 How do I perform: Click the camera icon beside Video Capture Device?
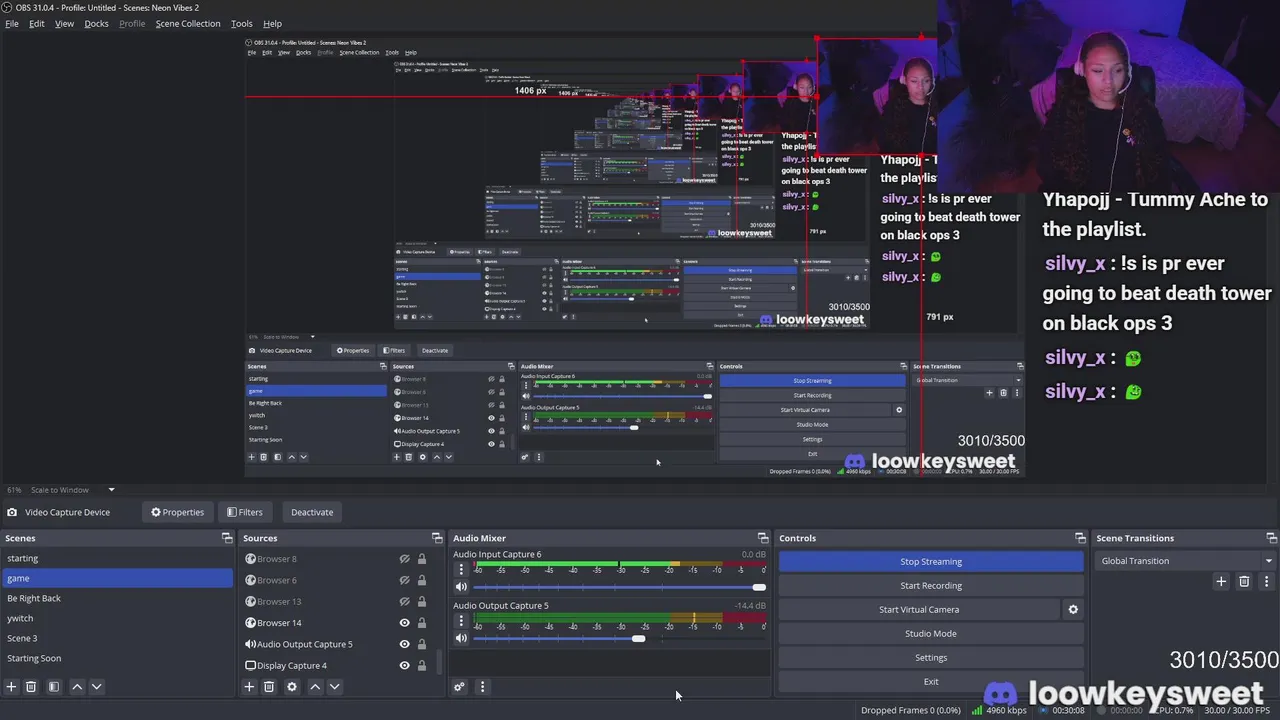point(12,512)
